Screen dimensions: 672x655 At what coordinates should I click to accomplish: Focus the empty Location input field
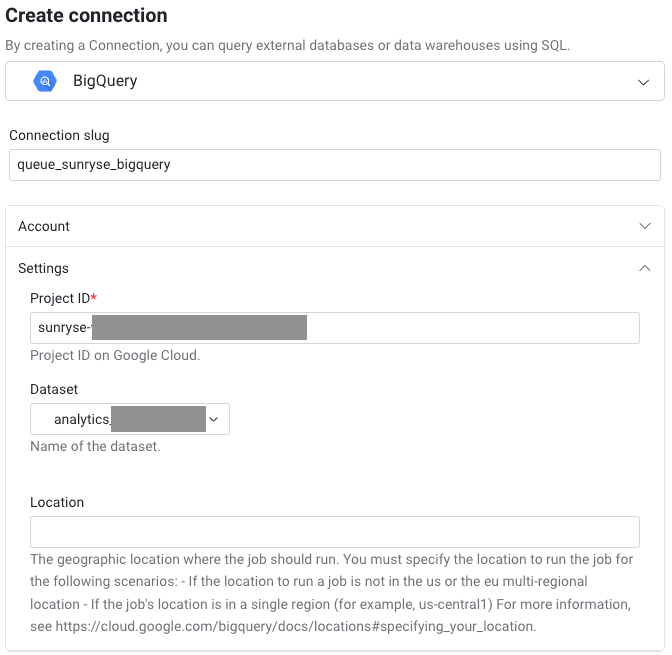[x=335, y=532]
